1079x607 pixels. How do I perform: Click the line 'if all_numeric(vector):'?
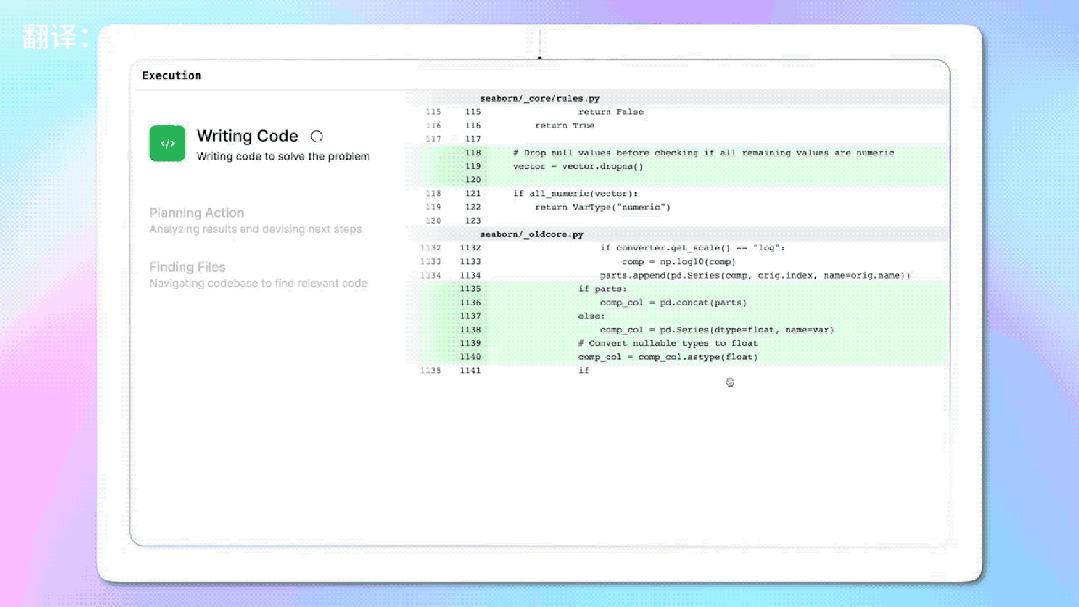coord(575,193)
